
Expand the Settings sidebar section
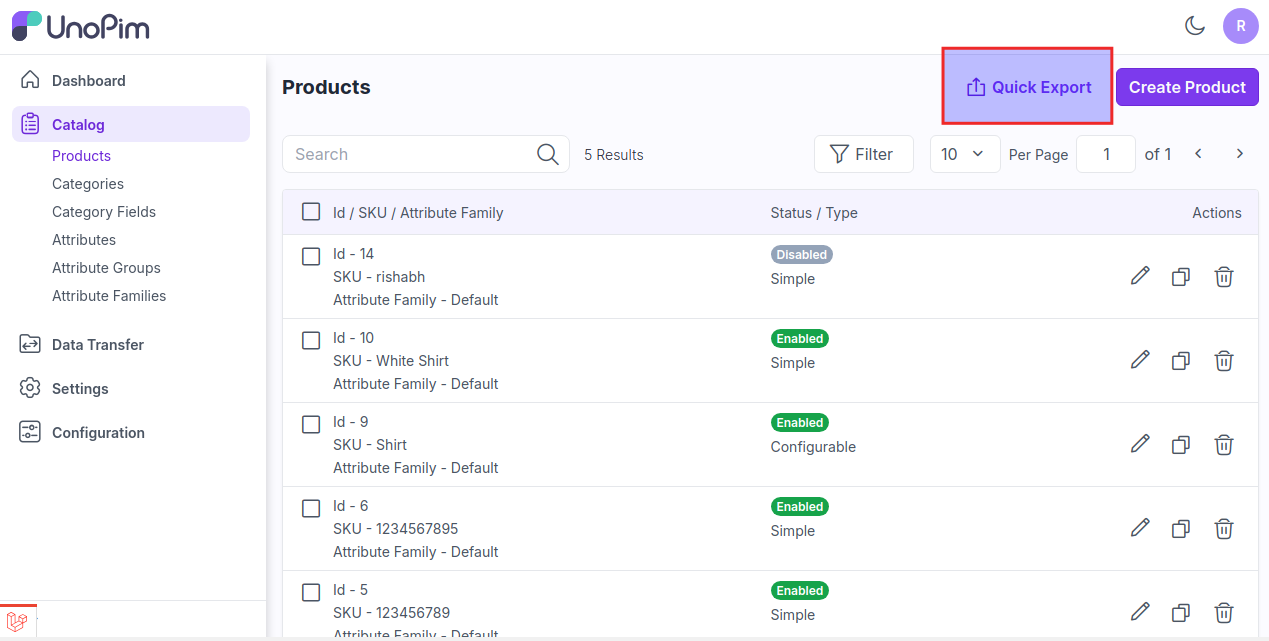click(80, 389)
